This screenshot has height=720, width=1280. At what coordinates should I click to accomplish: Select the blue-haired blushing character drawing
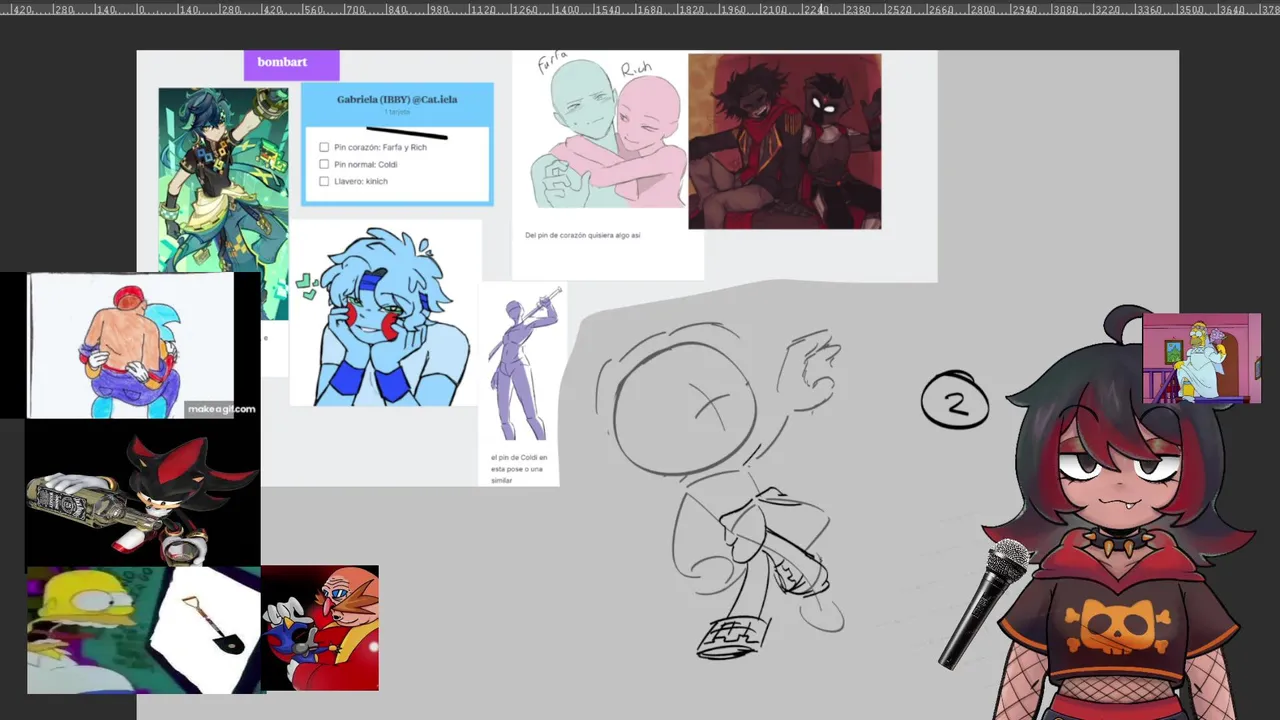[384, 315]
